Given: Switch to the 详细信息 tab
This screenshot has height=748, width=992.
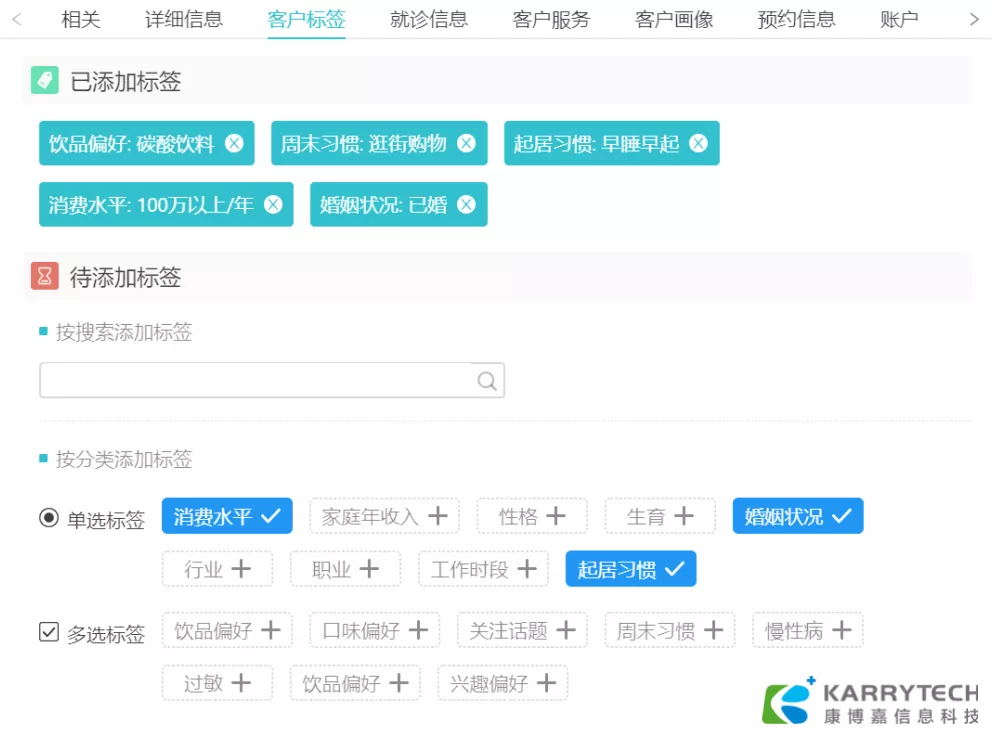Looking at the screenshot, I should pos(184,19).
